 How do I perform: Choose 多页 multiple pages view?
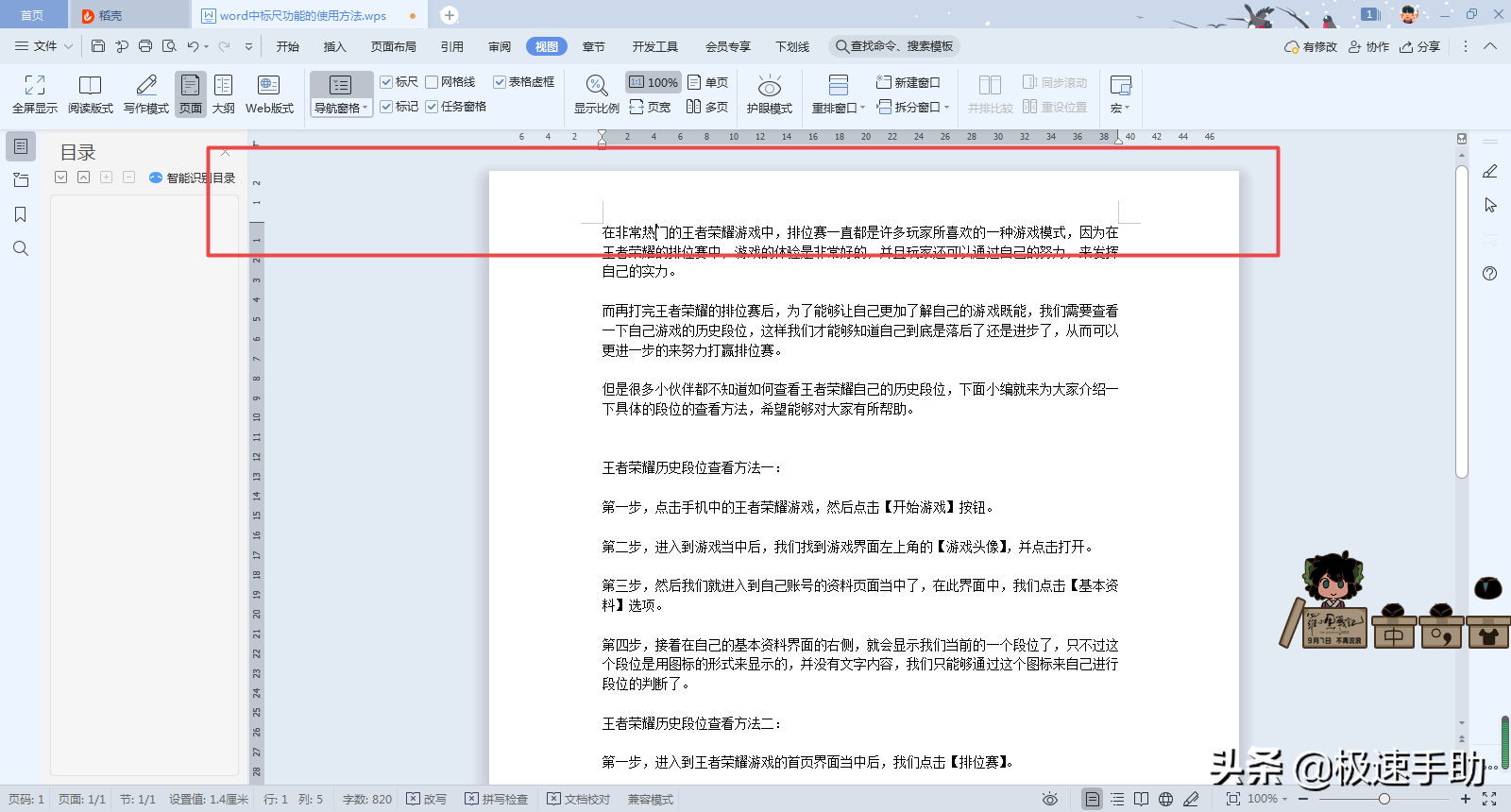coord(707,107)
